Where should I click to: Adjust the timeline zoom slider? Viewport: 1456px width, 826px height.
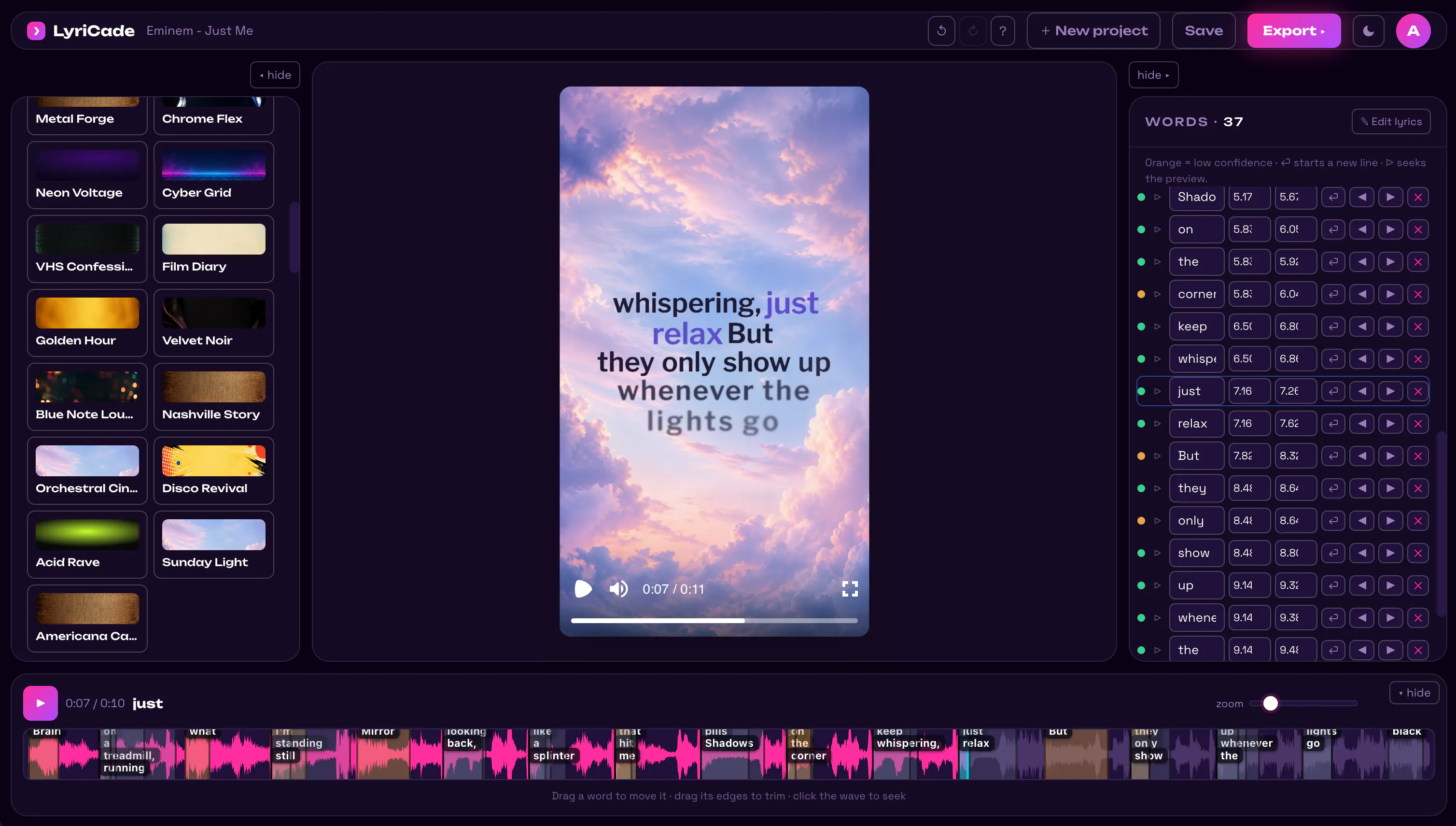1303,703
